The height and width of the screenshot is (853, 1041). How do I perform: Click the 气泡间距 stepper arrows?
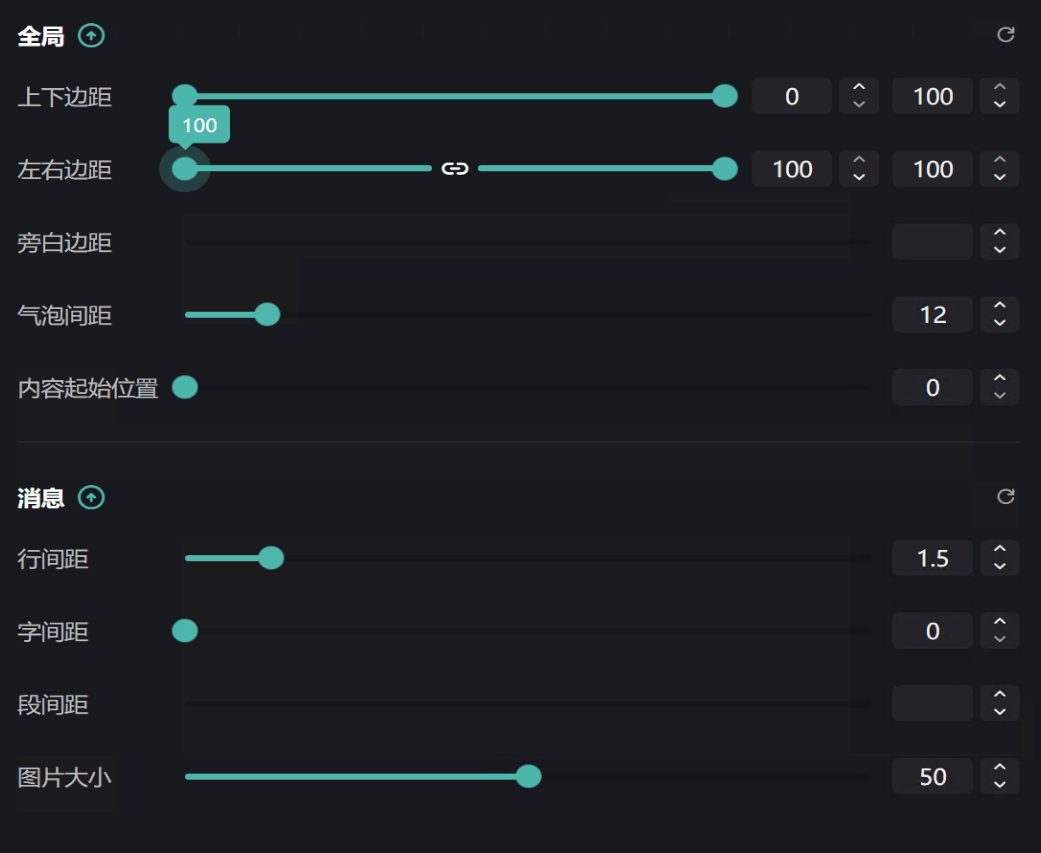click(1000, 315)
